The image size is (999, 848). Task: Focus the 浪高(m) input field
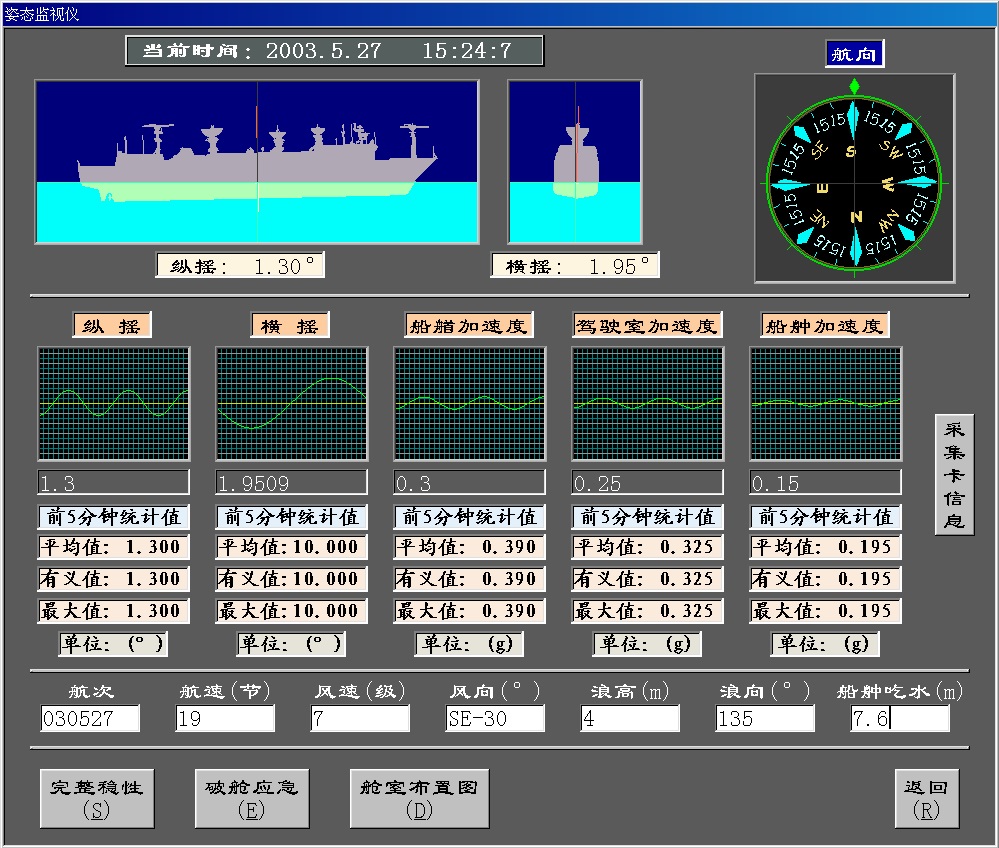click(630, 718)
